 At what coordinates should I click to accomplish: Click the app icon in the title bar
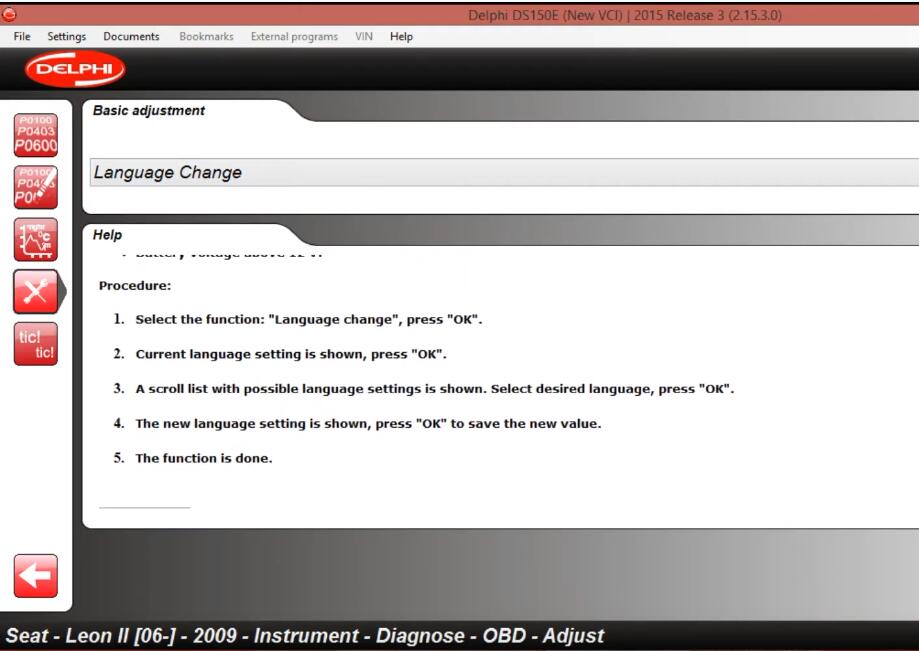pos(8,15)
